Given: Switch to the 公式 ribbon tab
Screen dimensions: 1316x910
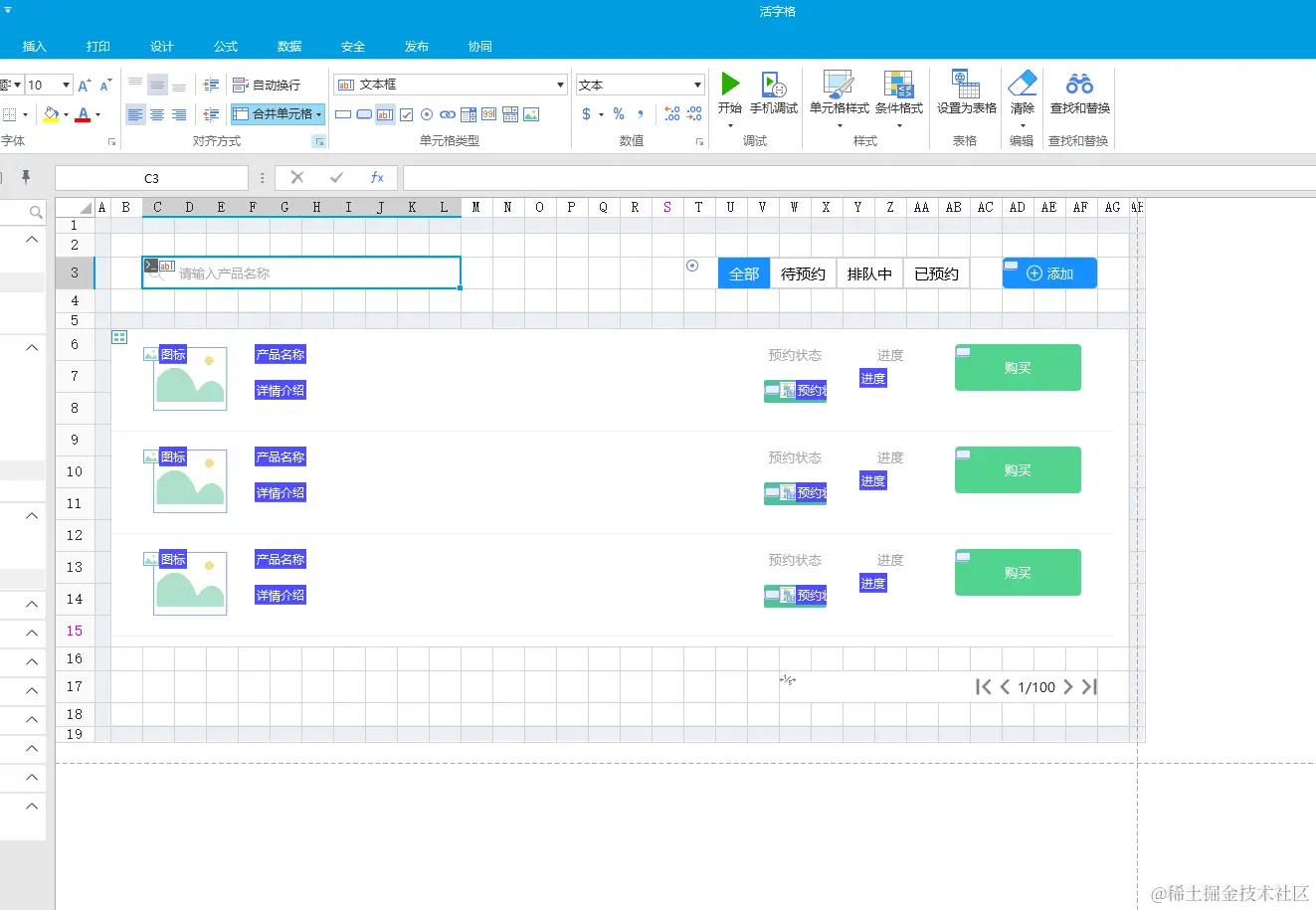Looking at the screenshot, I should tap(226, 47).
